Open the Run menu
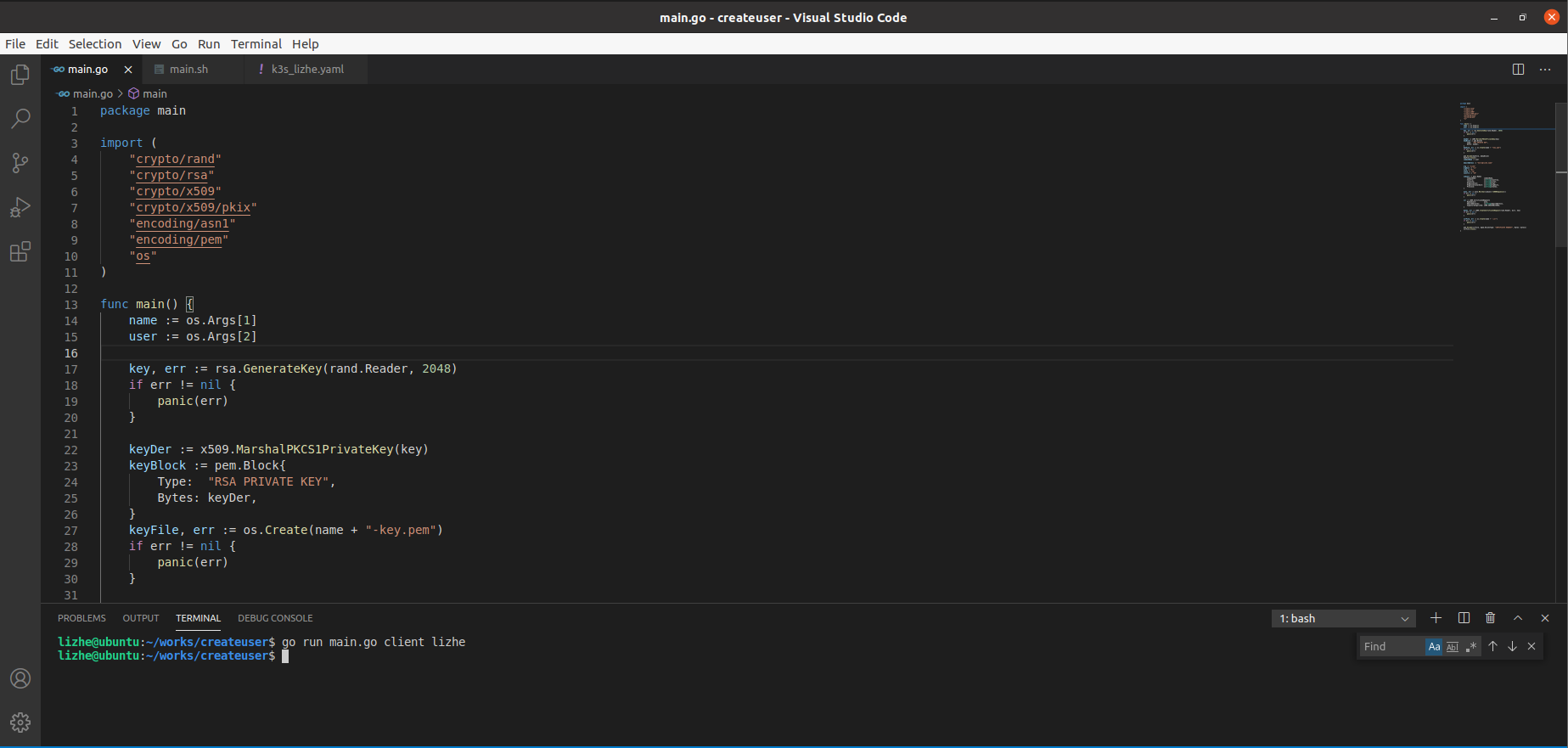 [209, 44]
